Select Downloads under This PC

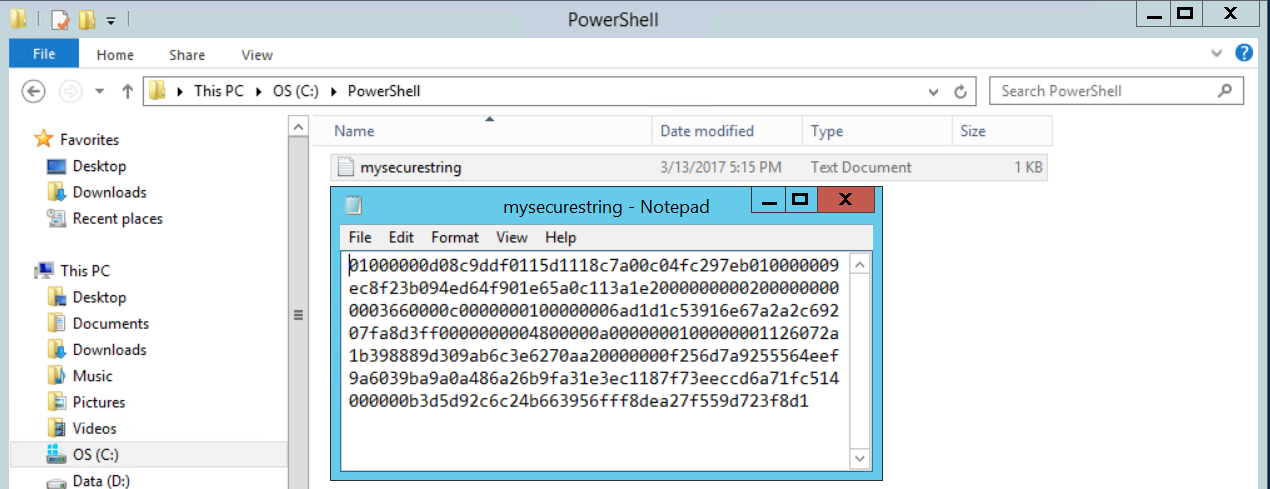point(109,349)
